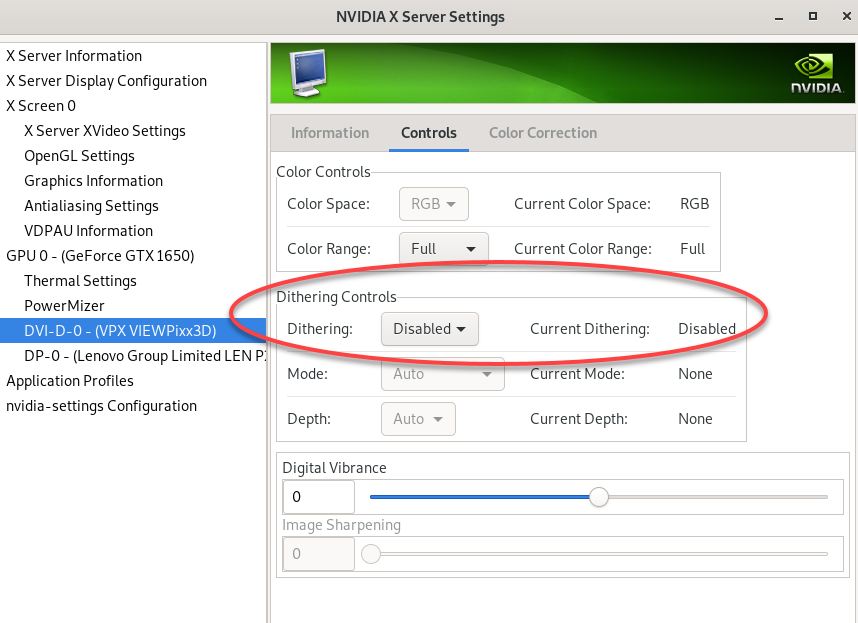
Task: Maximize the NVIDIA X Server Settings window
Action: pos(812,17)
